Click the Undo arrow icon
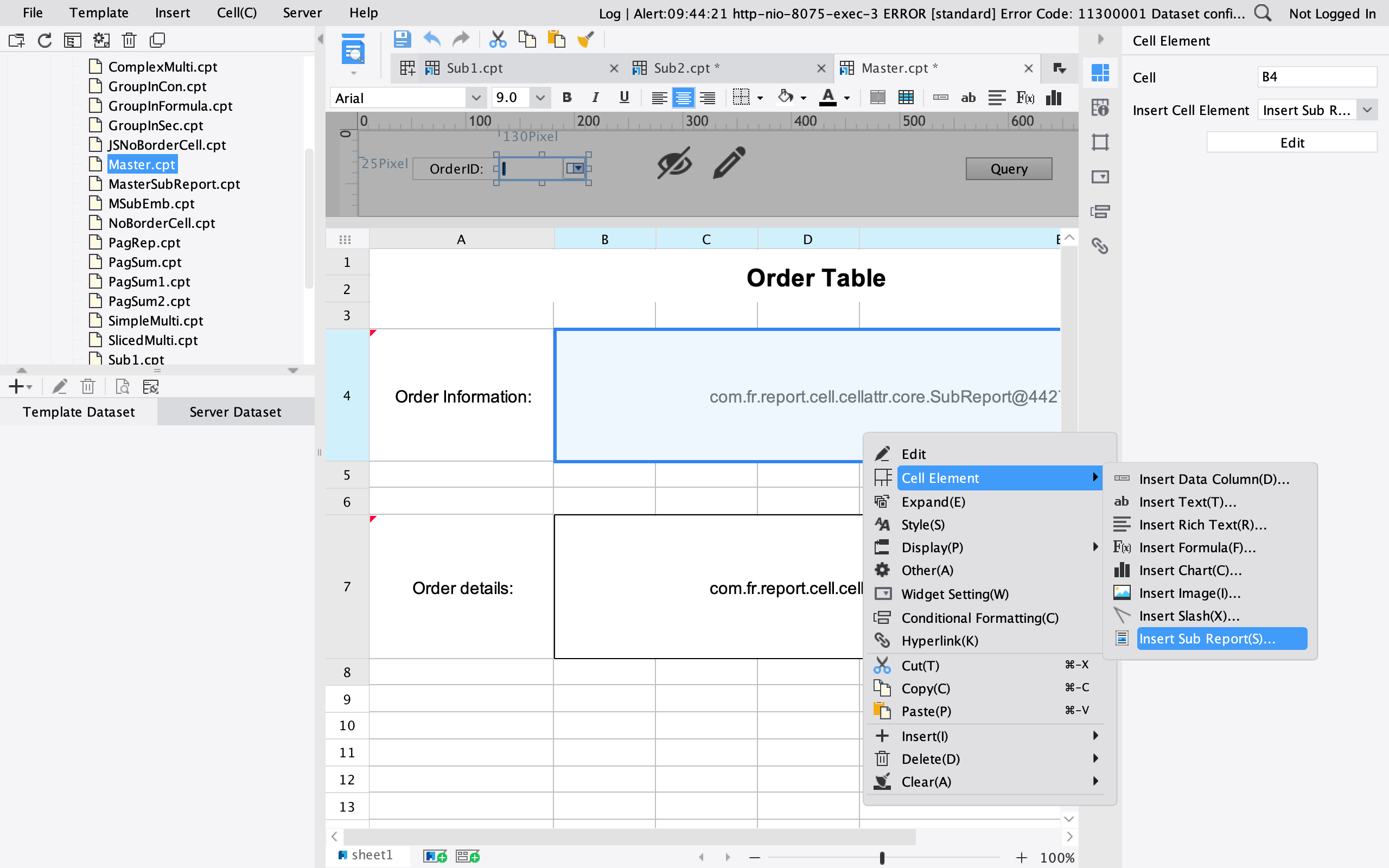 tap(432, 39)
